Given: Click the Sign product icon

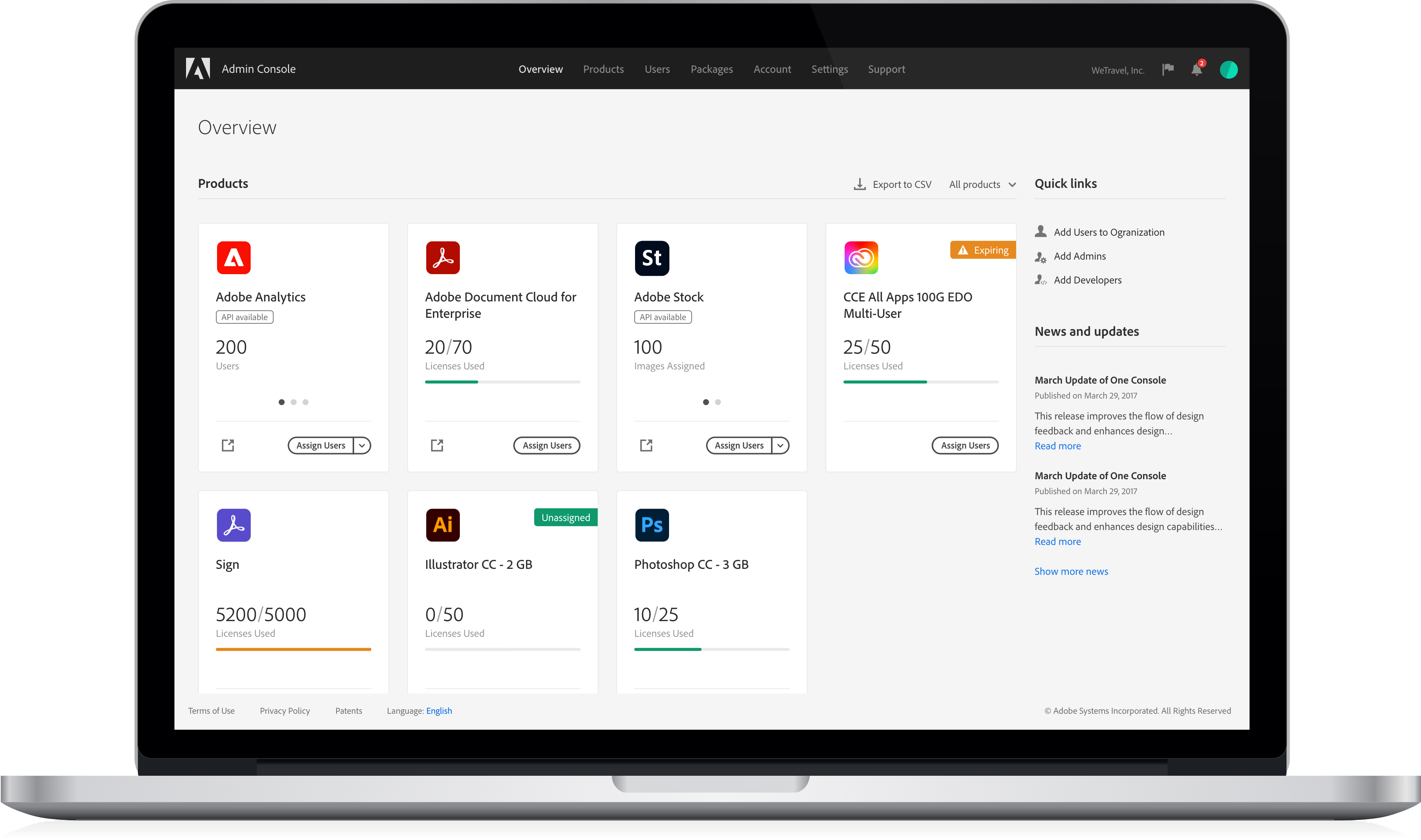Looking at the screenshot, I should (x=233, y=525).
